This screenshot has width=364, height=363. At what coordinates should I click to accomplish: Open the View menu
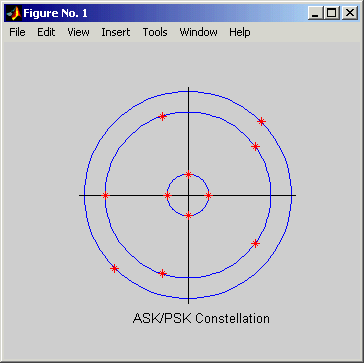(78, 32)
